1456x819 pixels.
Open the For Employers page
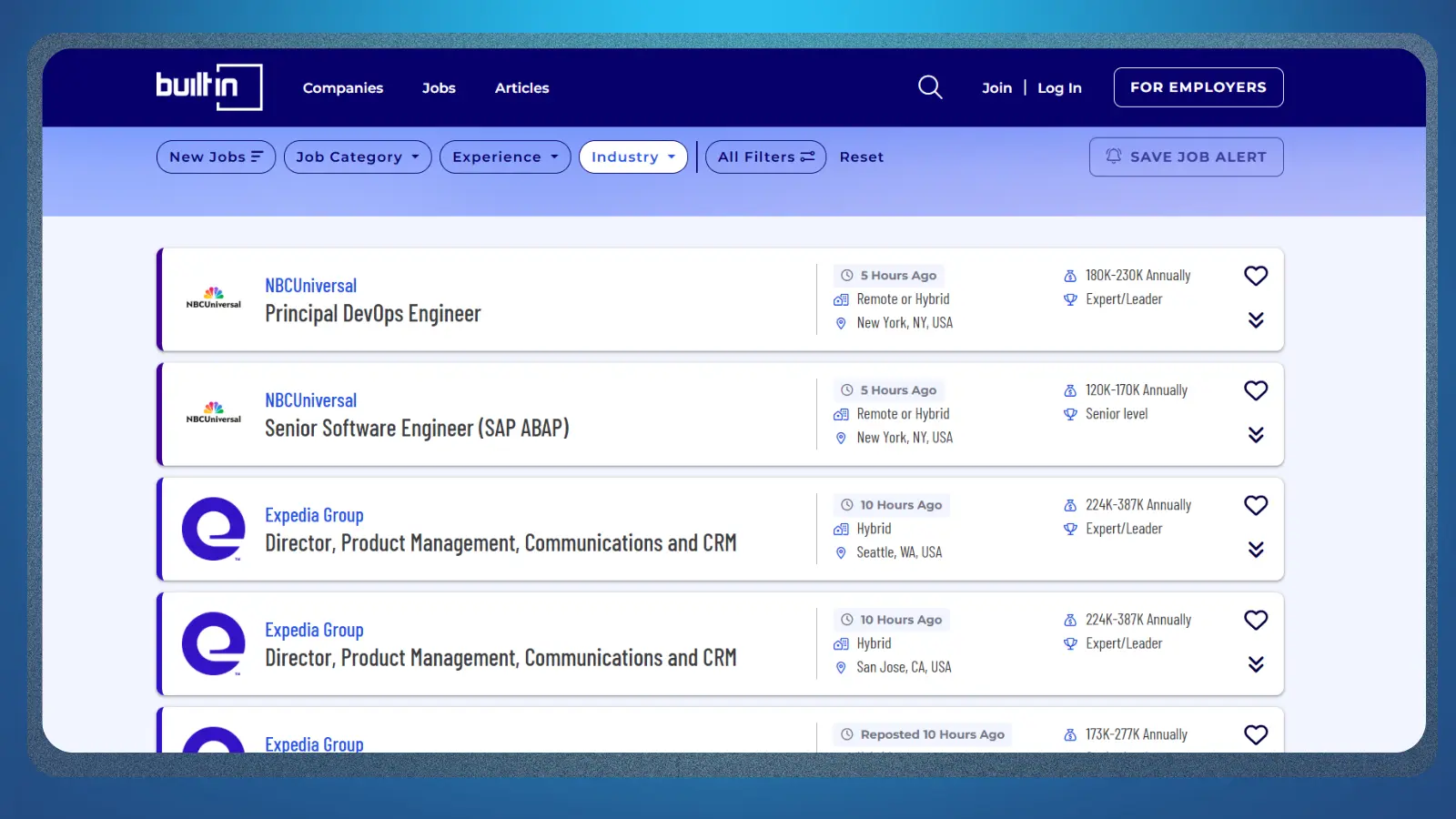pos(1198,87)
